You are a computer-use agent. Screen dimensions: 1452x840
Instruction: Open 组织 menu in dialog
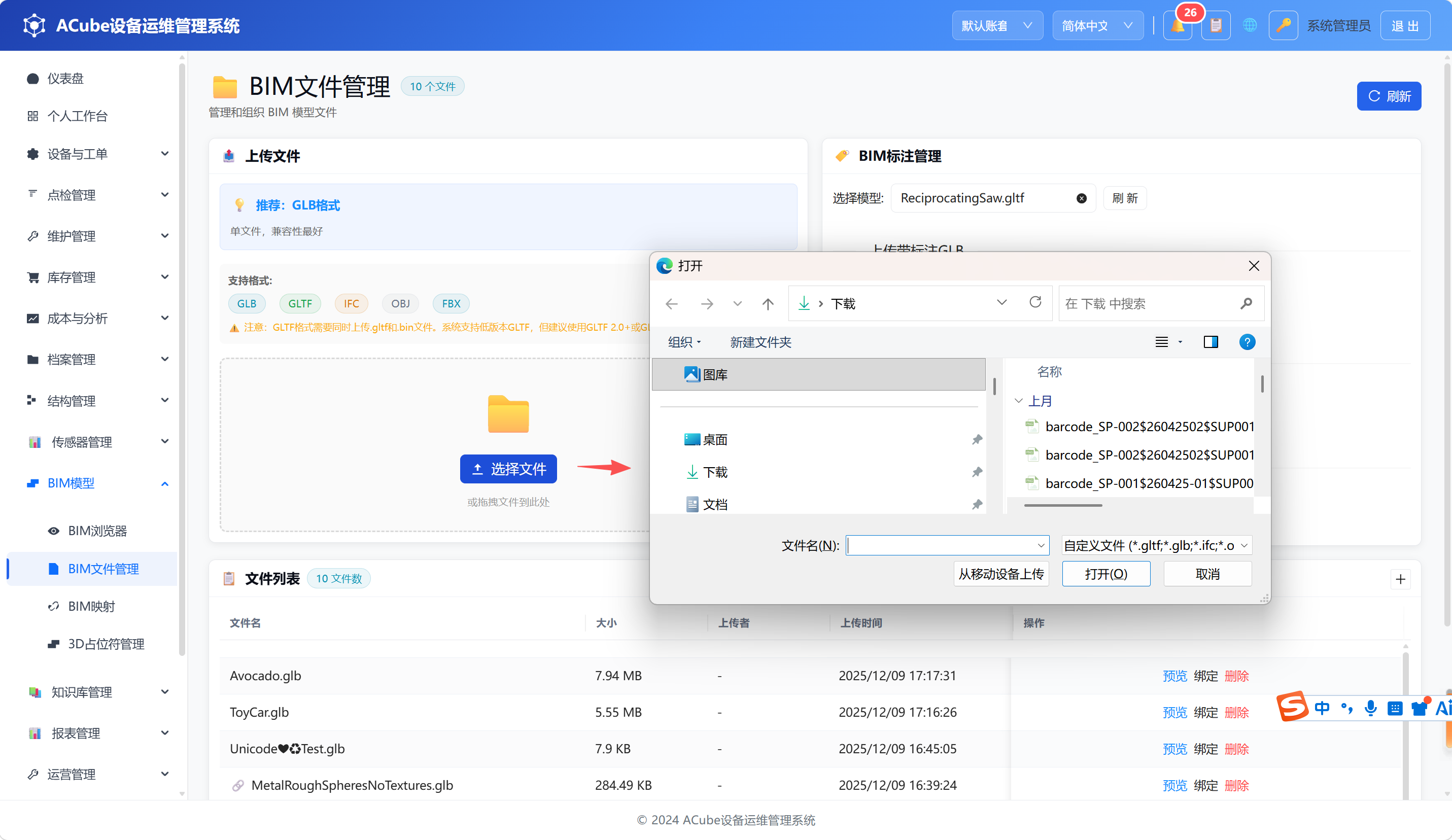click(684, 342)
